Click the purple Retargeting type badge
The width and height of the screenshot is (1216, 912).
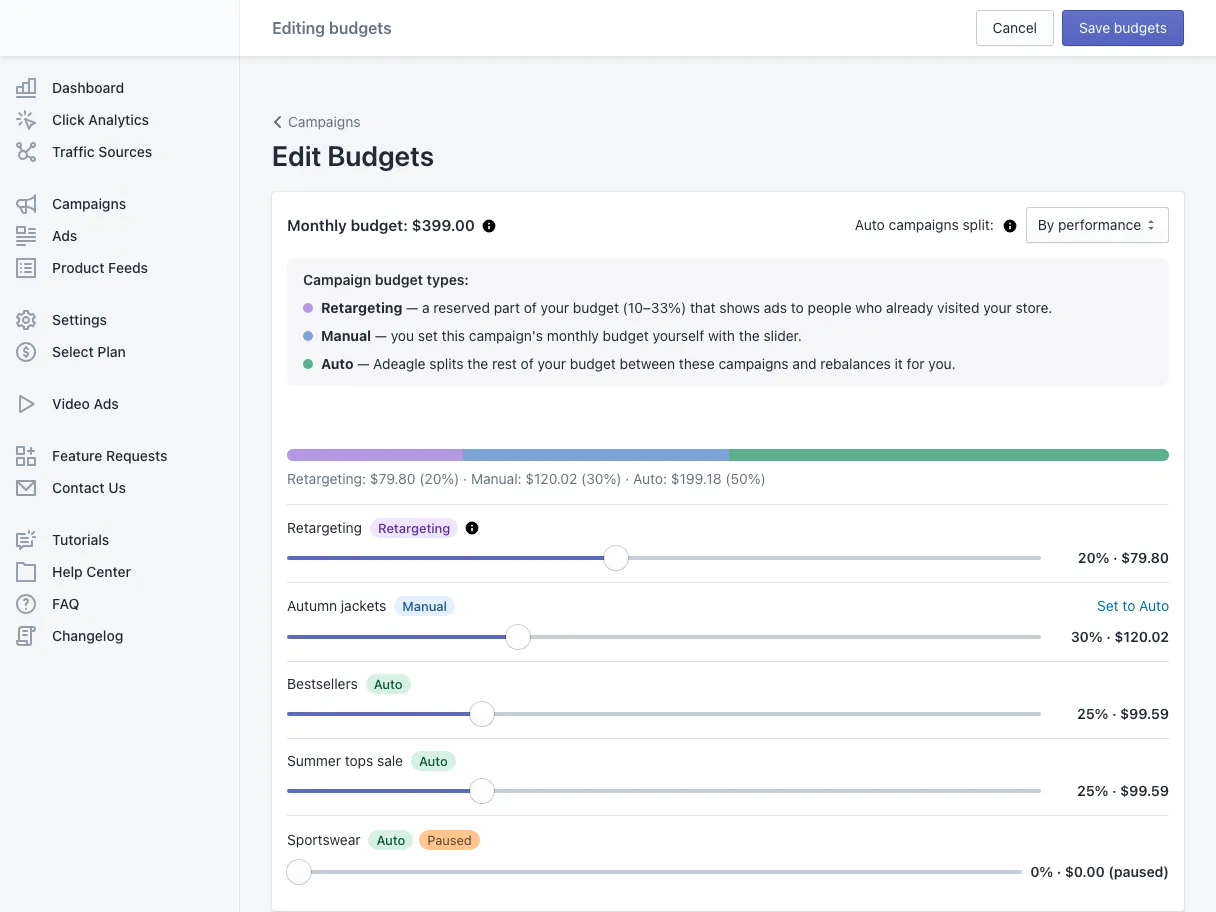click(414, 528)
